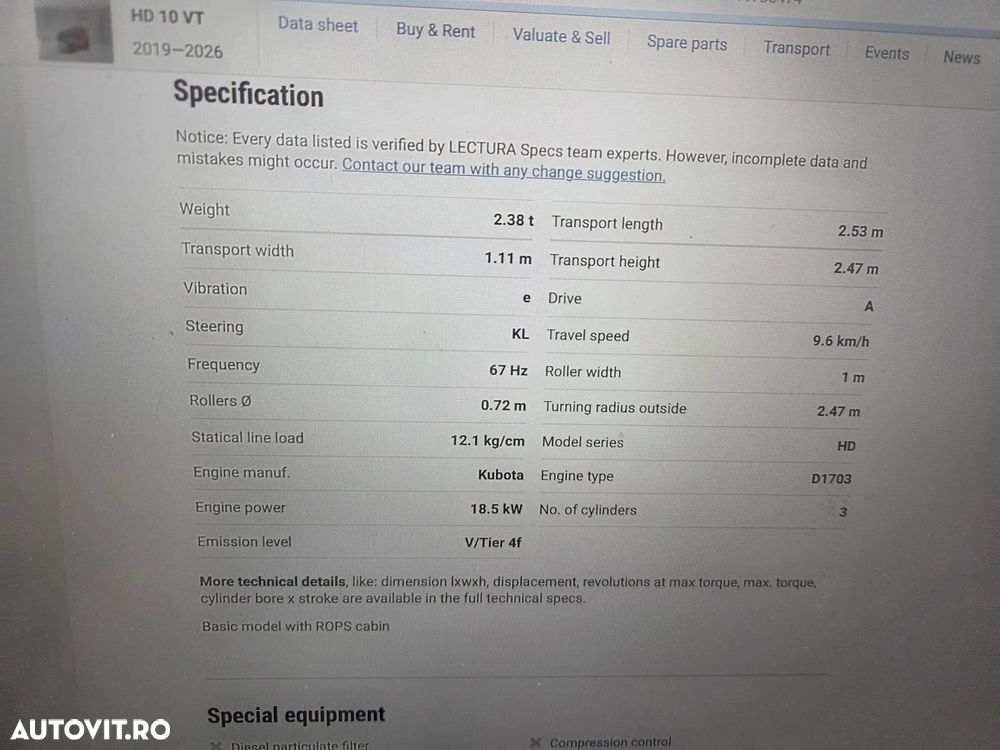Screen dimensions: 1000x750
Task: Click the Kubota engine manufacturer value
Action: [x=501, y=475]
